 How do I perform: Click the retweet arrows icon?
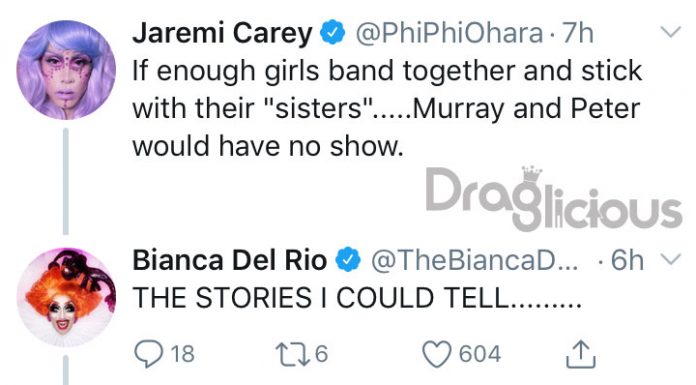(x=293, y=354)
